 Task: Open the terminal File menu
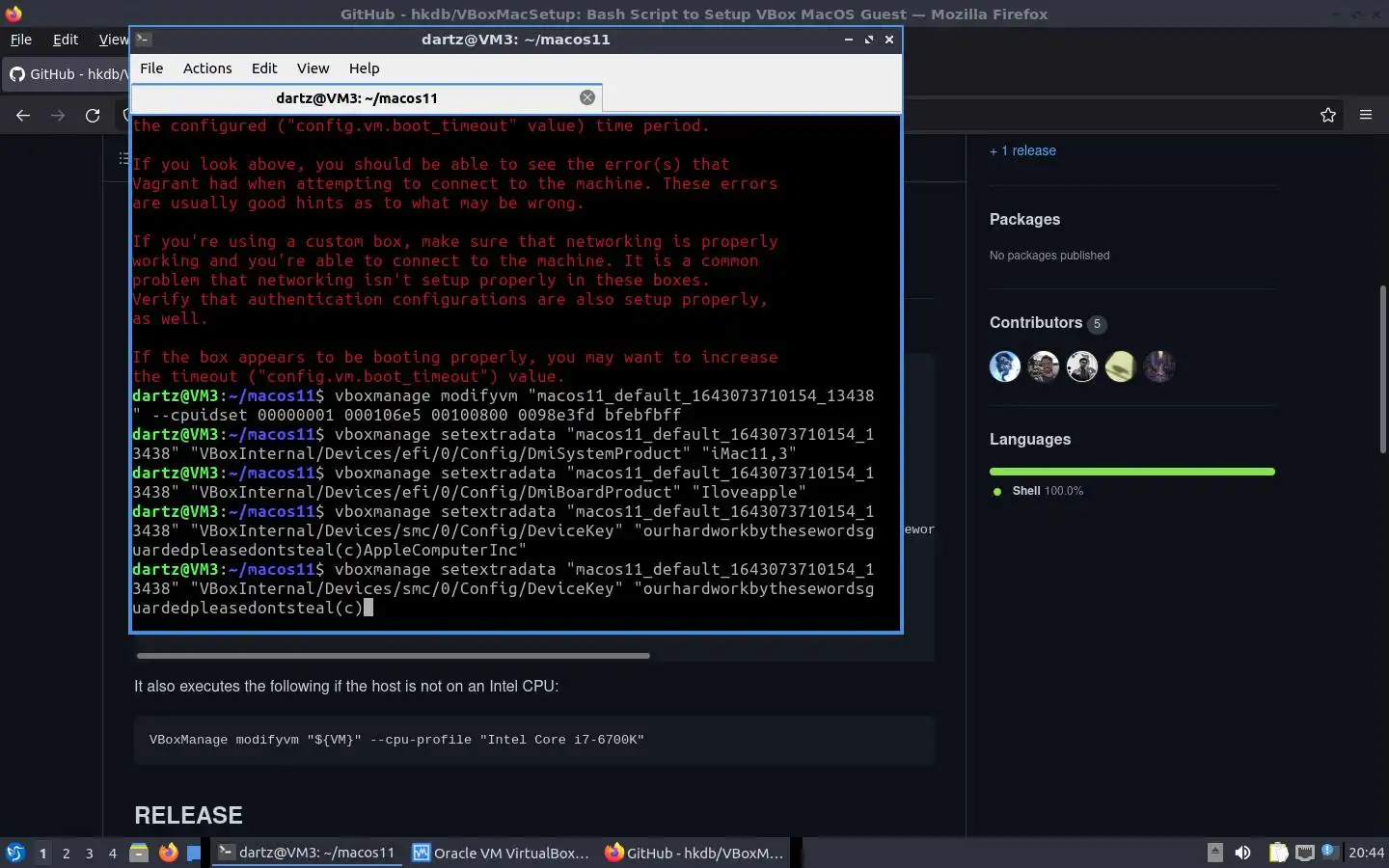(151, 68)
